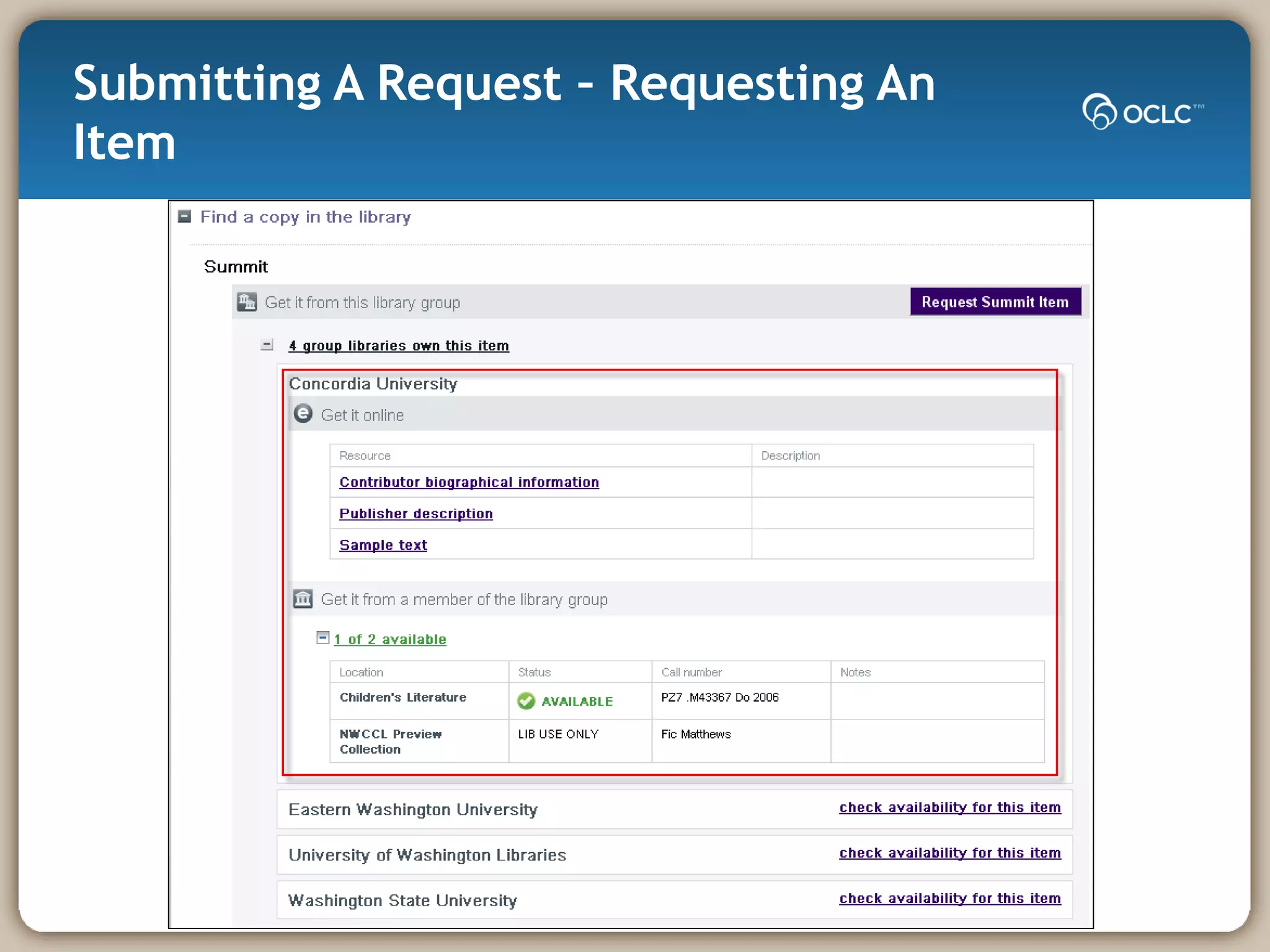
Task: Open the Publisher description link
Action: pyautogui.click(x=416, y=514)
